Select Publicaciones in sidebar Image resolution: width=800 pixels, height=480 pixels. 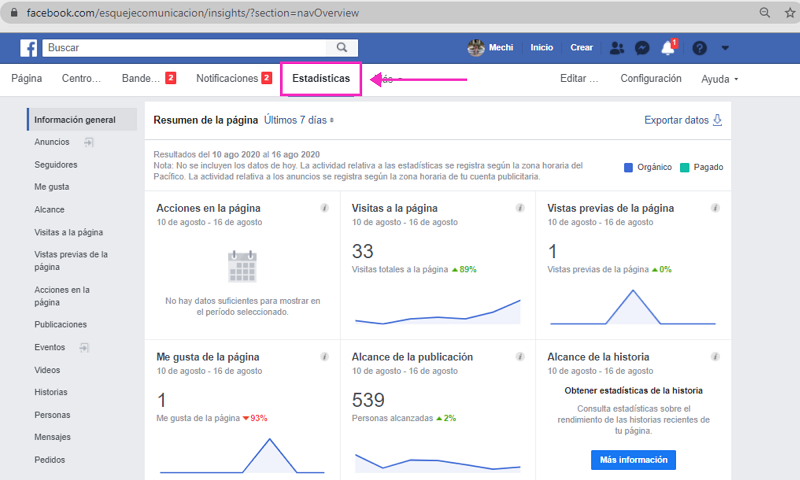click(60, 324)
